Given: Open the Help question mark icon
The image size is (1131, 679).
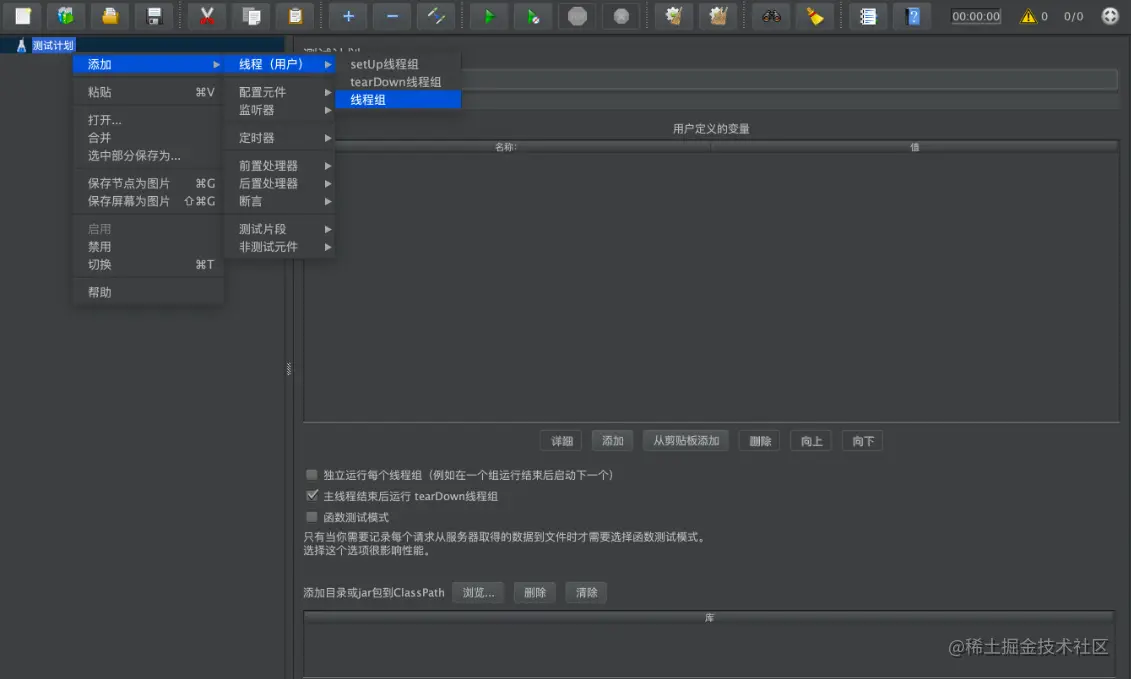Looking at the screenshot, I should pos(912,16).
